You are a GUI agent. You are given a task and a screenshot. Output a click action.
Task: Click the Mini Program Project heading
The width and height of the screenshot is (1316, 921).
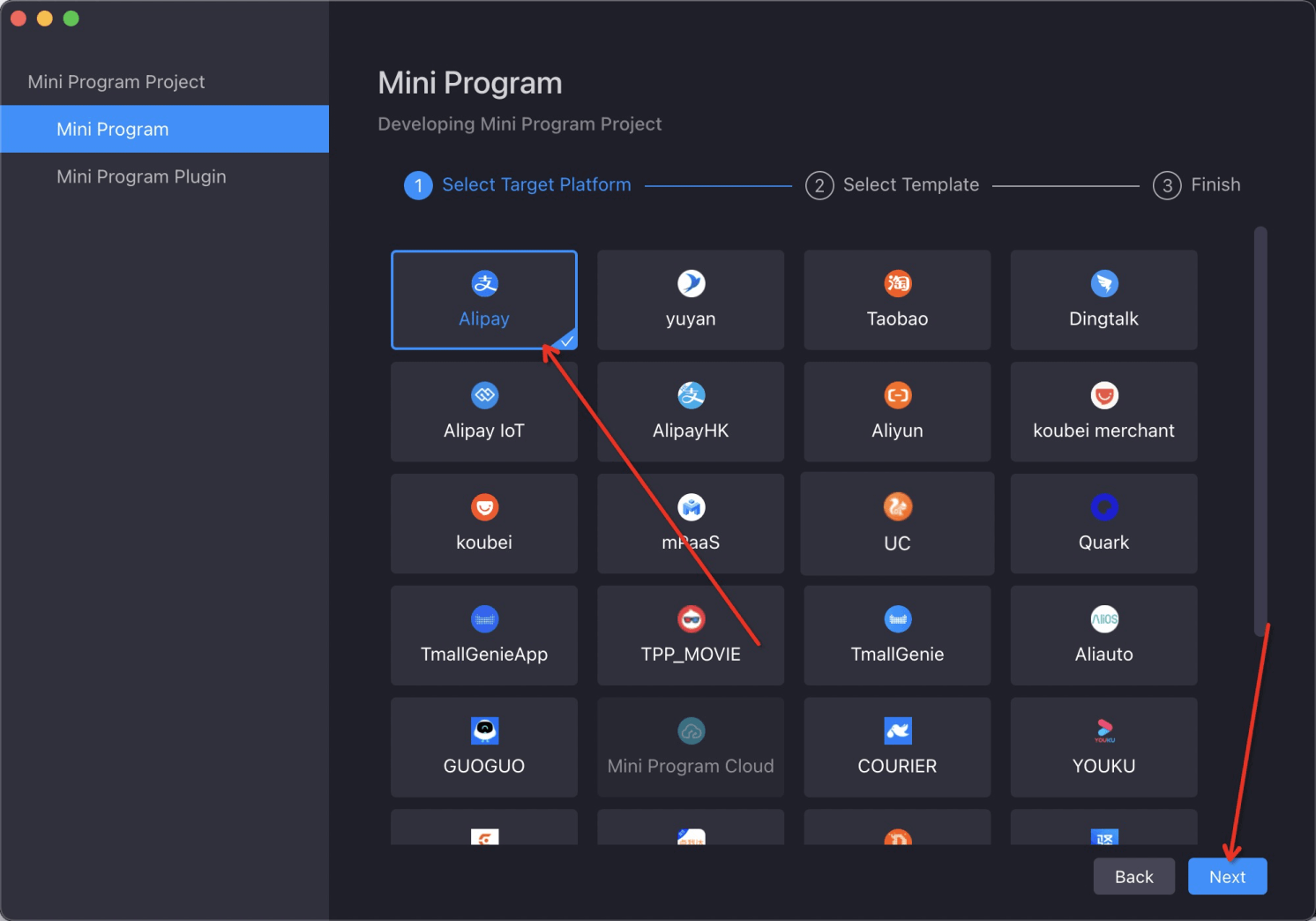click(116, 82)
